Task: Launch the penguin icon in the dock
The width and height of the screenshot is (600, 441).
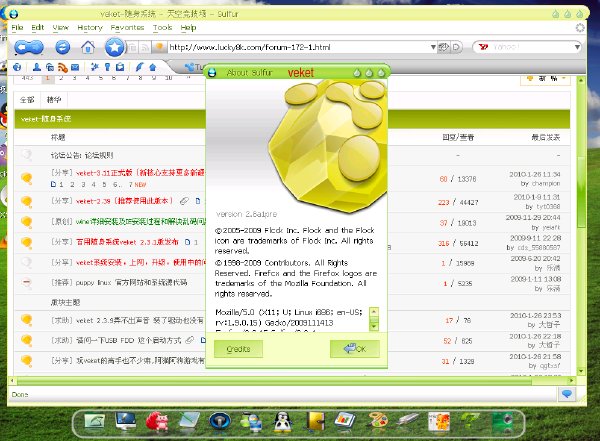Action: (283, 423)
